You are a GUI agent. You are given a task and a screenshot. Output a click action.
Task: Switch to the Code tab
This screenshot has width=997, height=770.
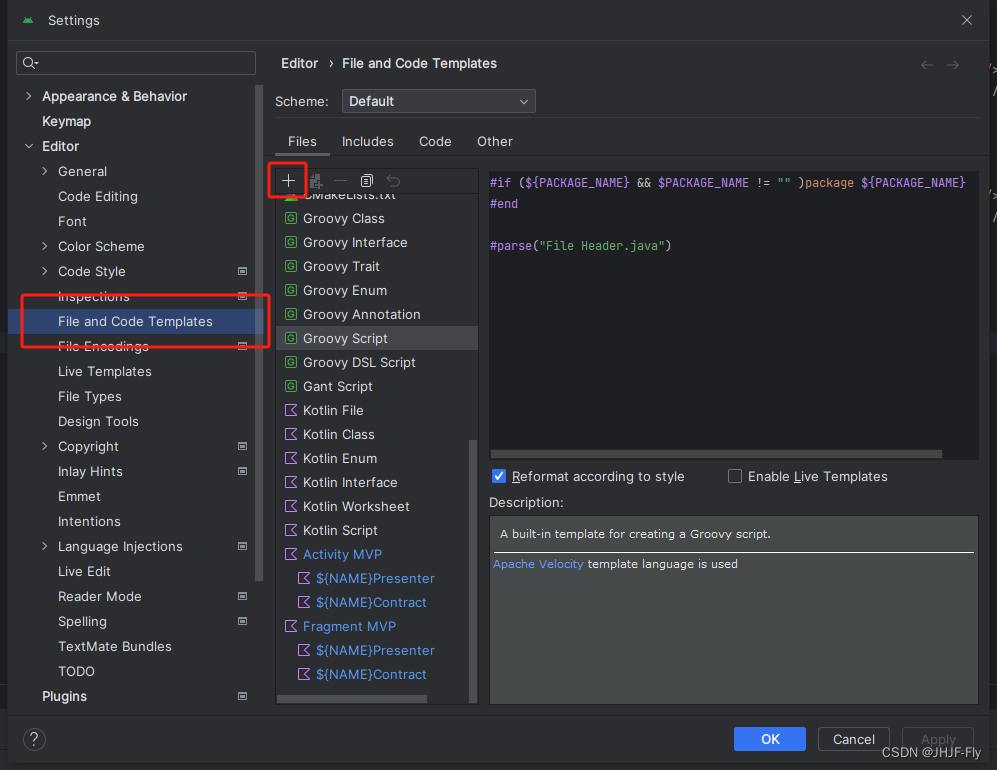435,141
